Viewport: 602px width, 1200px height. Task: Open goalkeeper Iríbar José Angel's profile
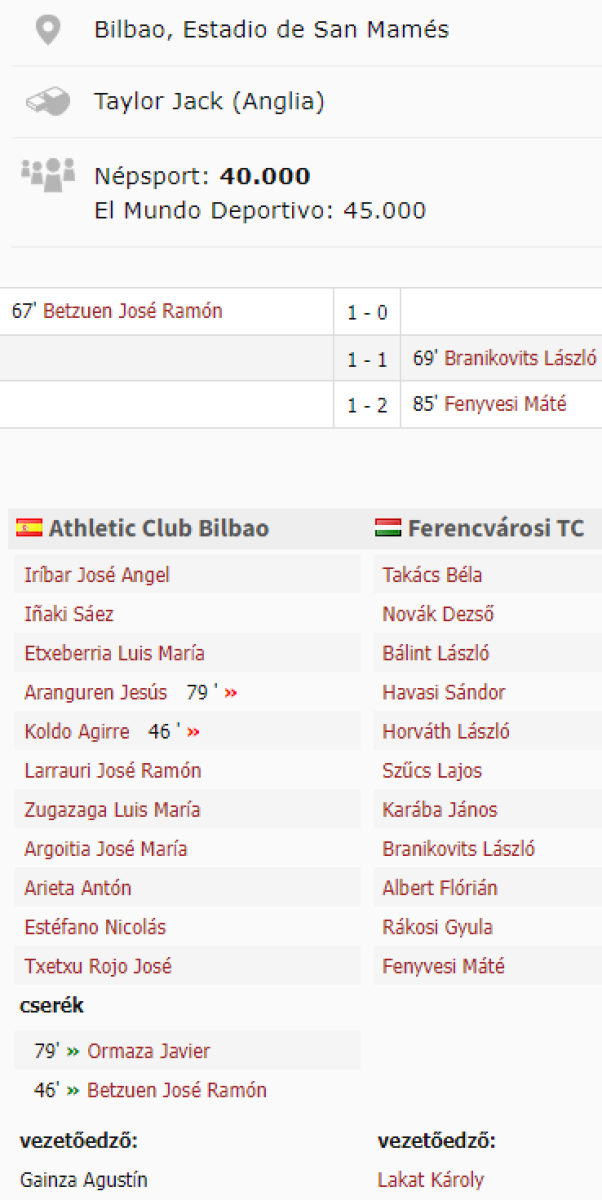(97, 575)
